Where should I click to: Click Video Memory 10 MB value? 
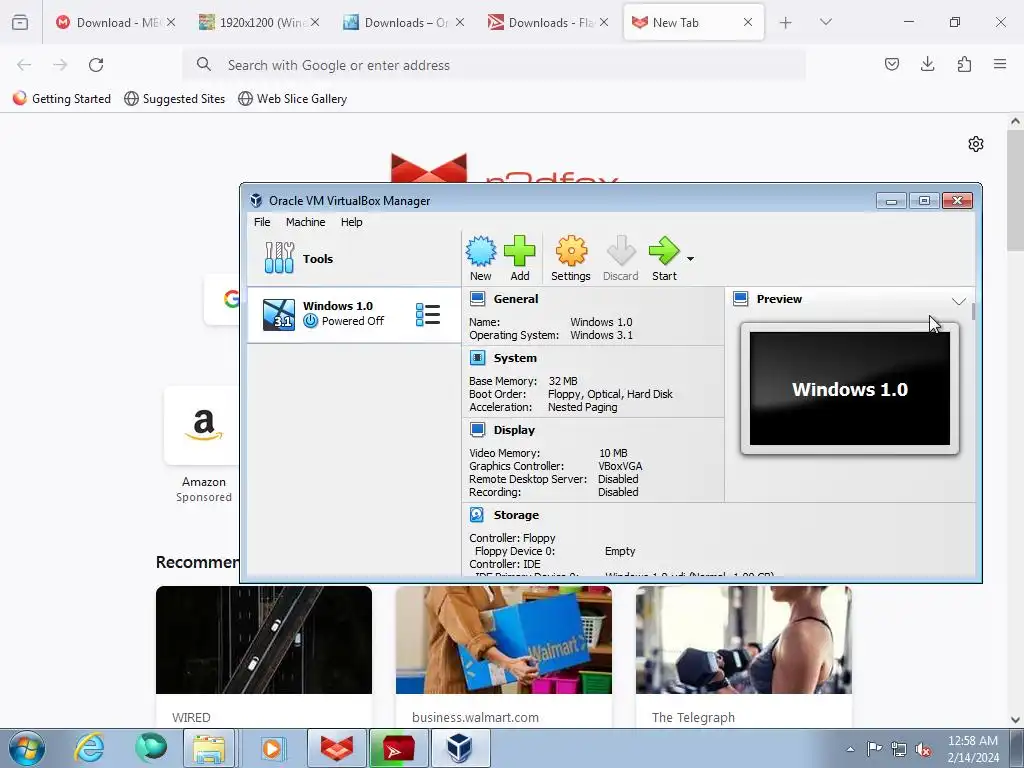(613, 453)
